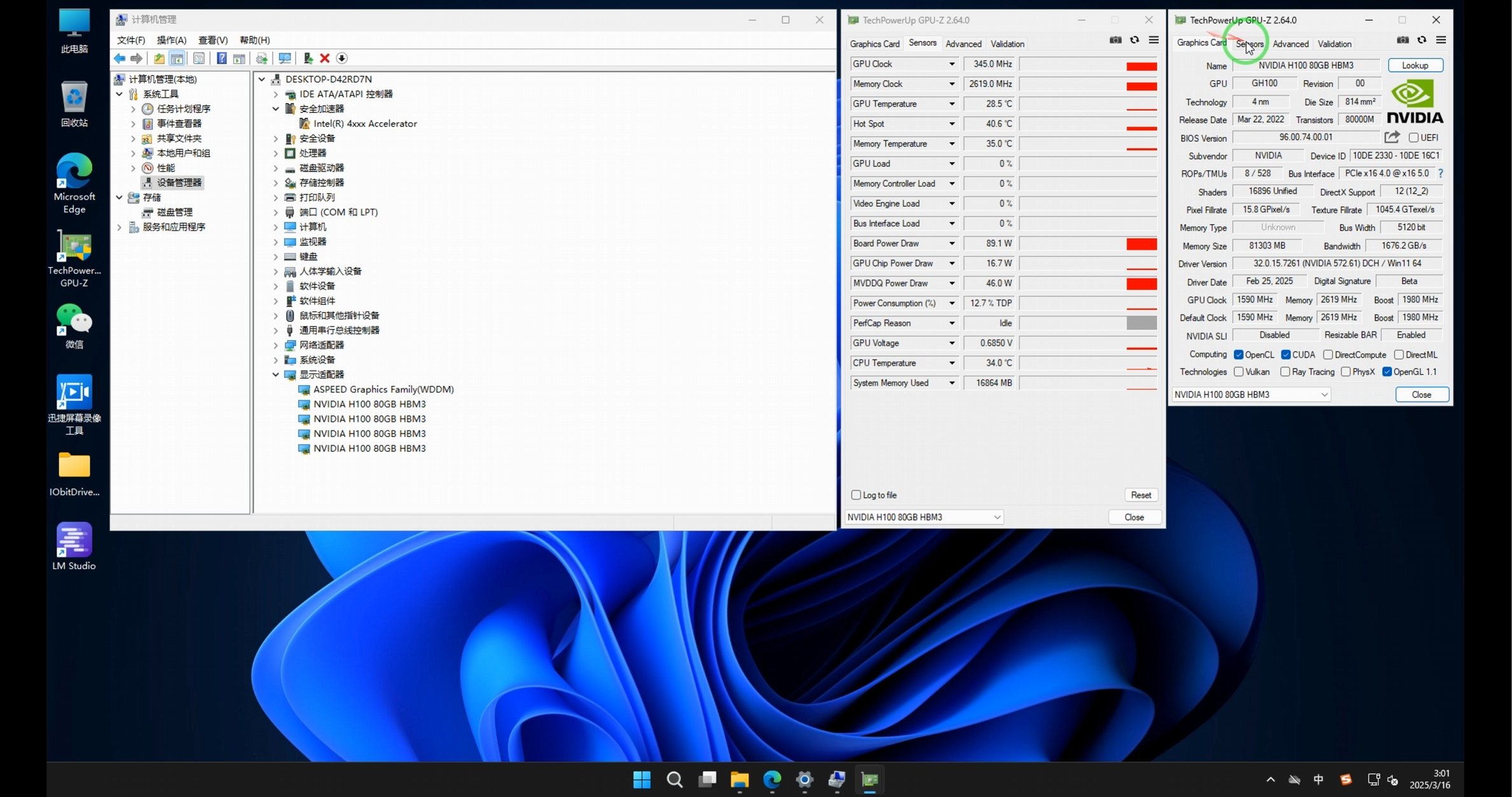This screenshot has width=1512, height=797.
Task: Toggle the OpenCL checkbox
Action: click(x=1239, y=355)
